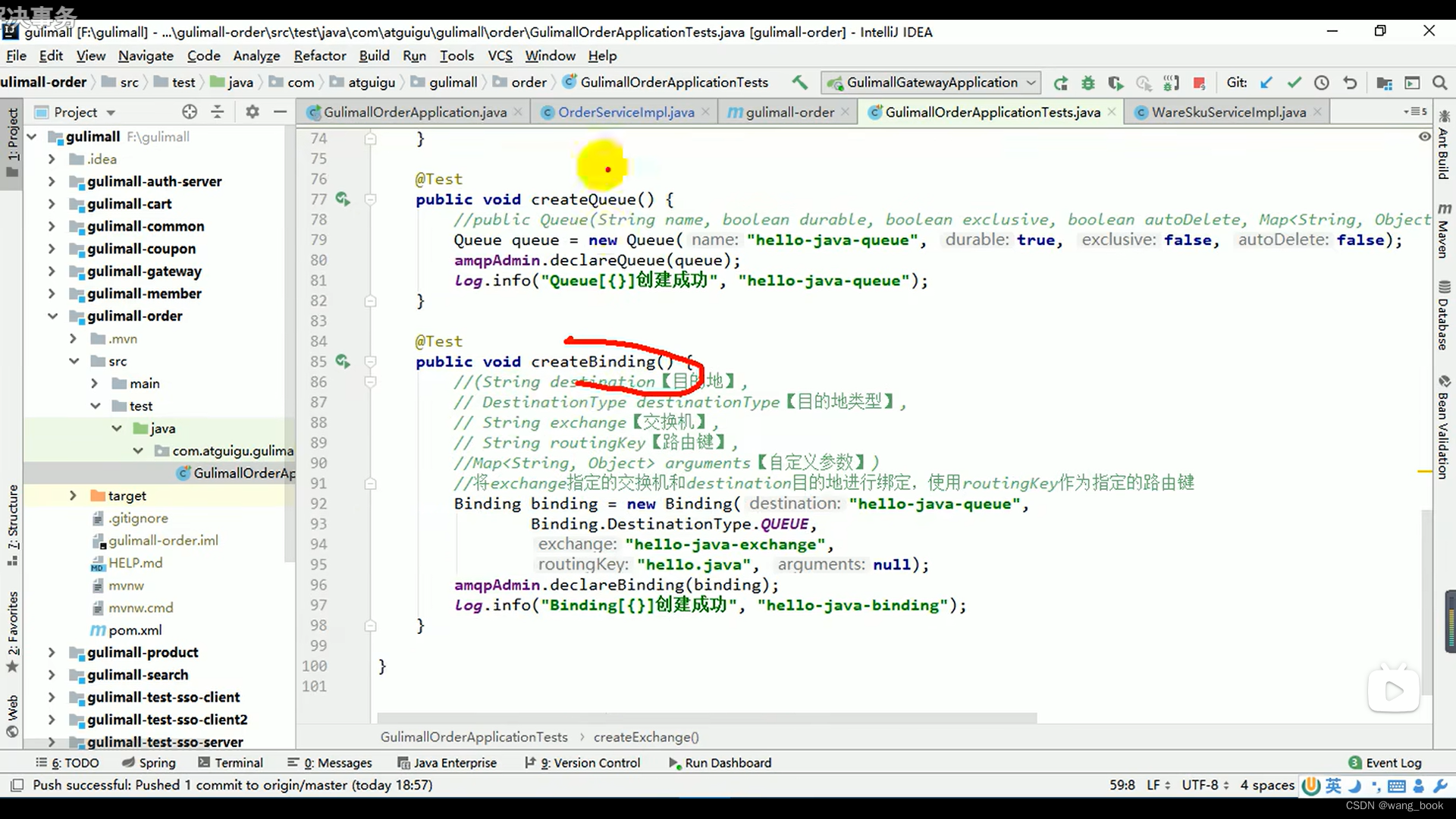Run createQueue test from gutter icon
This screenshot has width=1456, height=819.
pos(343,199)
